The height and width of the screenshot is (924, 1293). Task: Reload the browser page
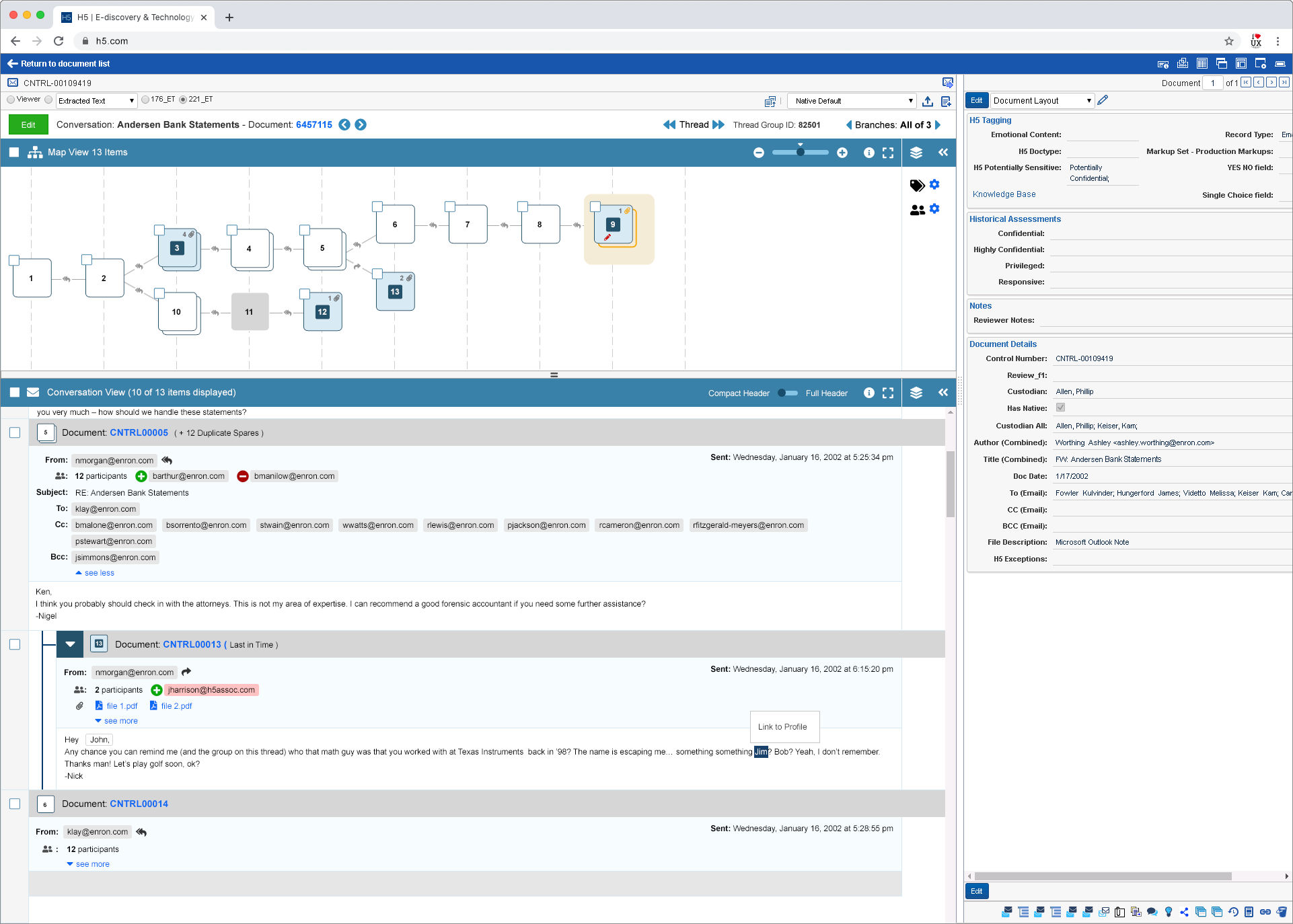[59, 41]
